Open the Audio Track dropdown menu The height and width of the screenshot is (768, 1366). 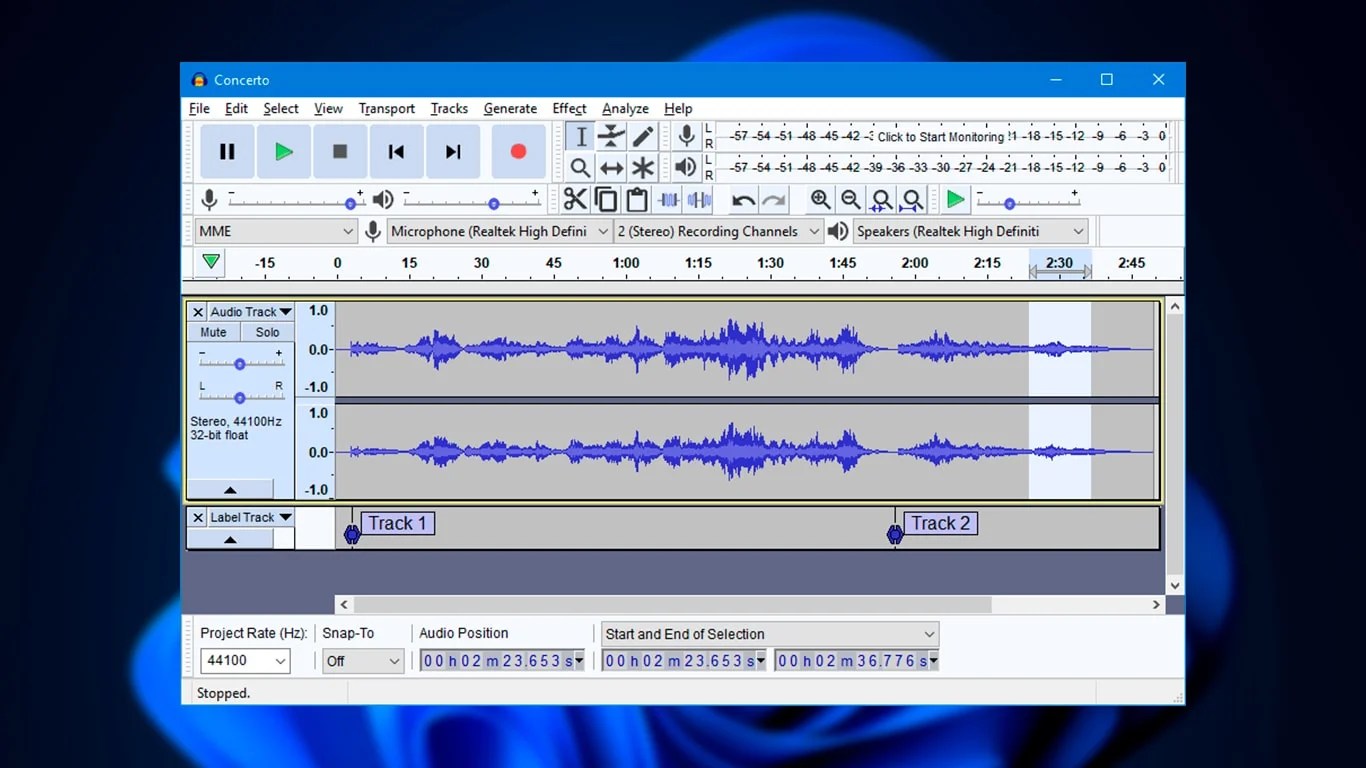point(251,312)
